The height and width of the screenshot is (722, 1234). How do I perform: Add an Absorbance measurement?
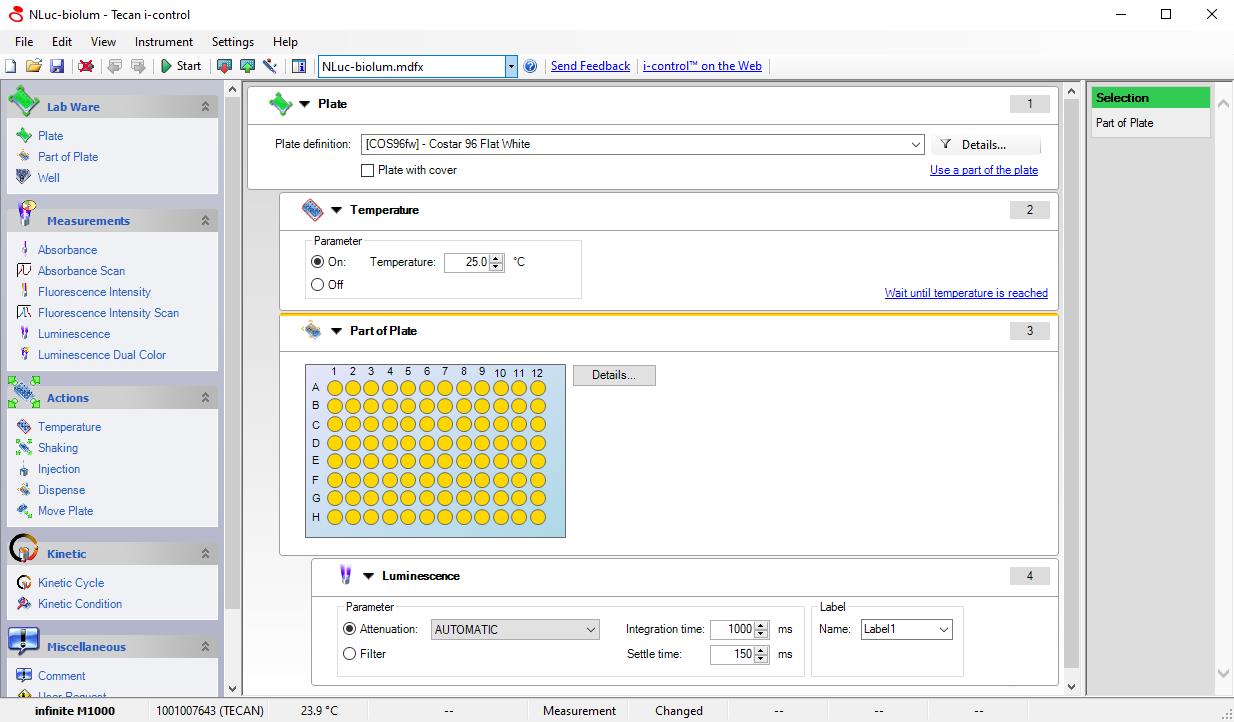[x=67, y=250]
